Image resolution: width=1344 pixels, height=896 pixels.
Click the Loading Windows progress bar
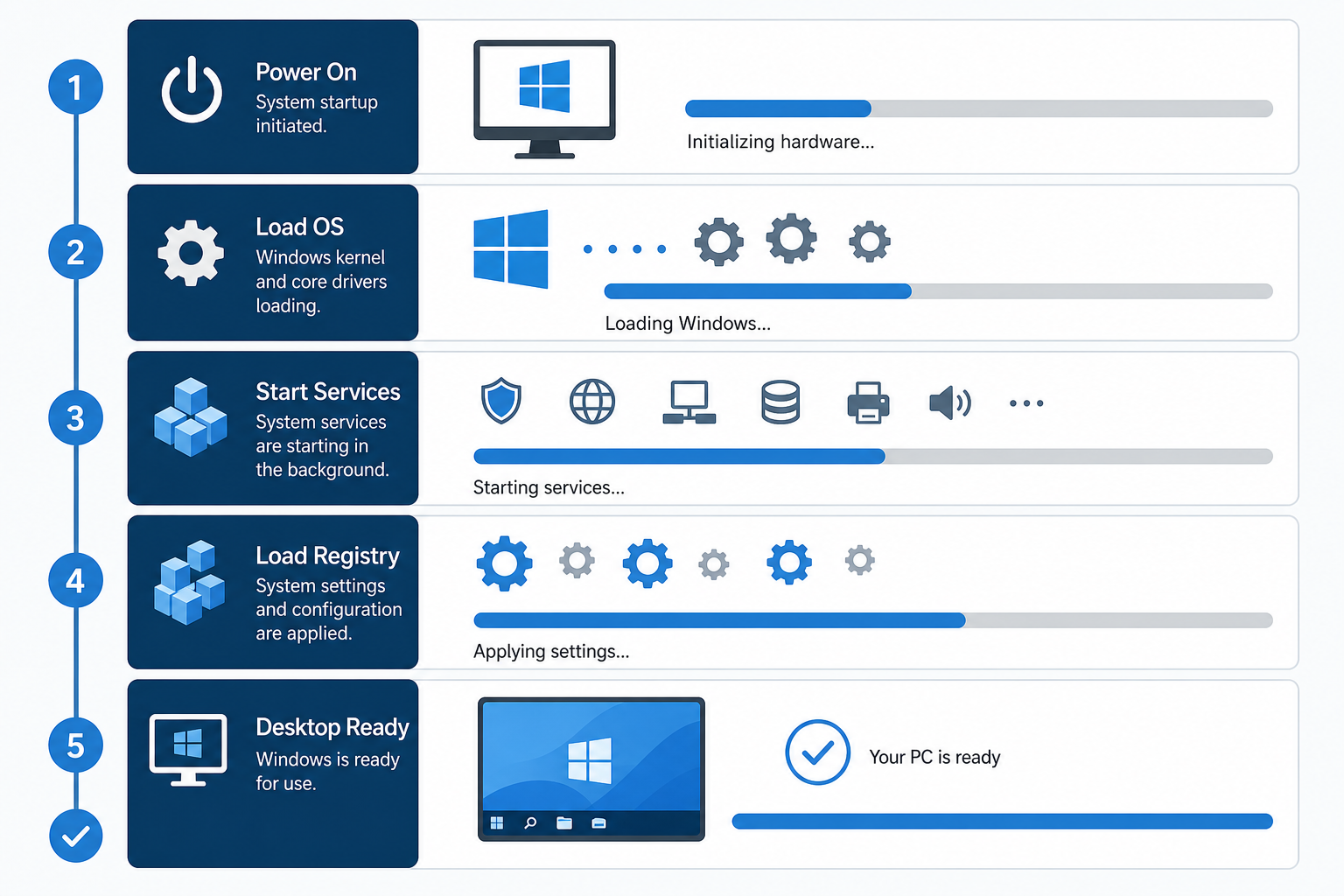tap(938, 291)
